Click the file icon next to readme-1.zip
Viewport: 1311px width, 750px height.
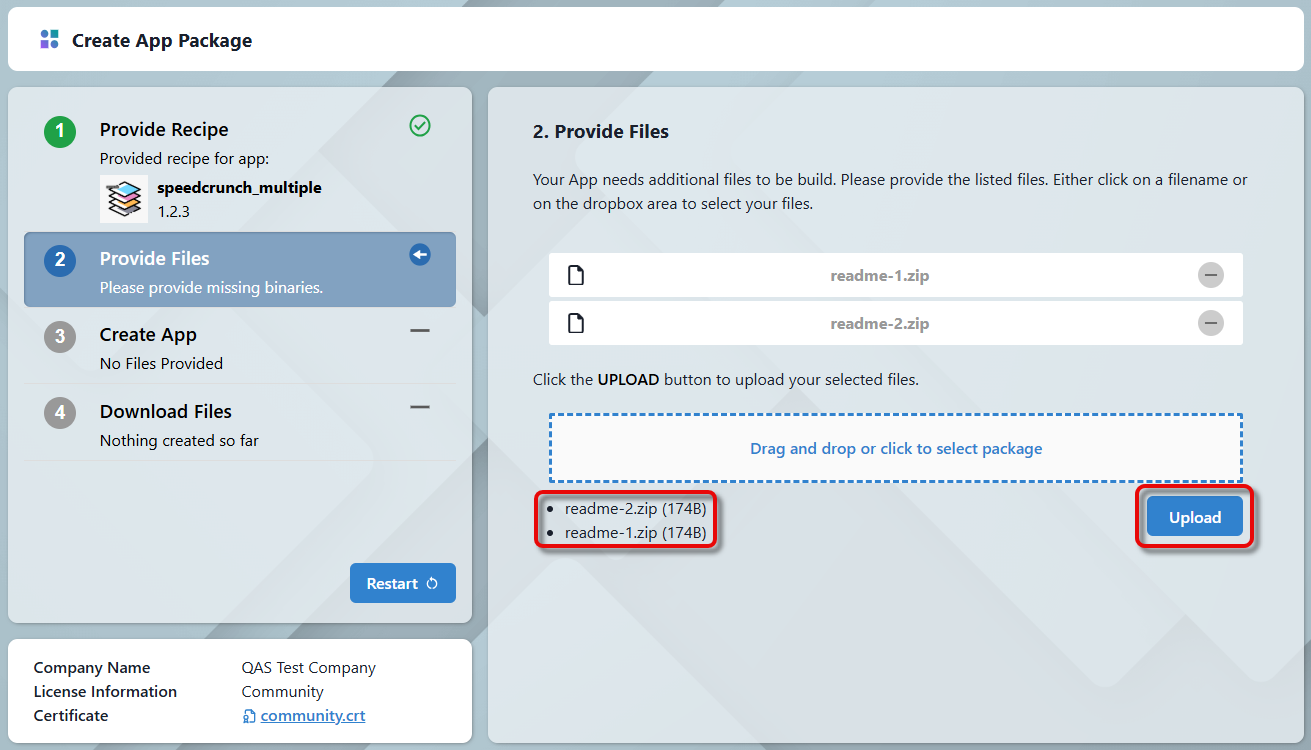point(576,275)
